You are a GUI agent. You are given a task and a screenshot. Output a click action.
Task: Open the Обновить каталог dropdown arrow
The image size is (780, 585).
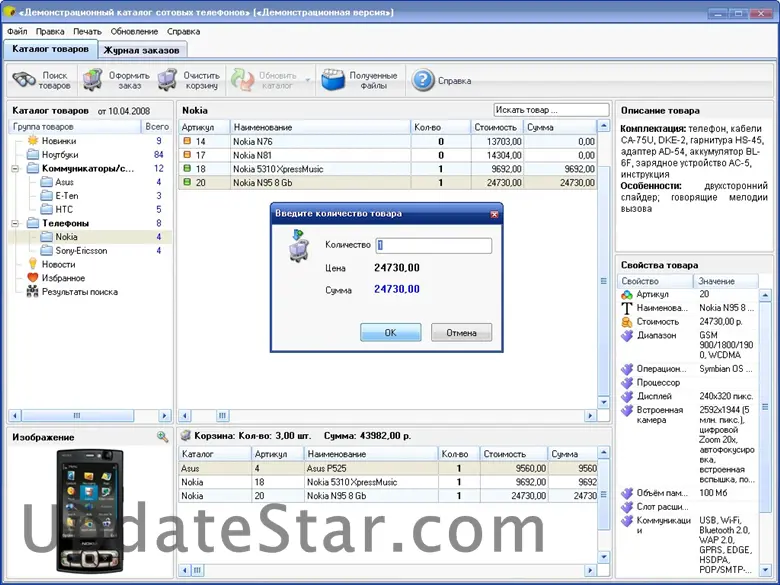(x=308, y=80)
